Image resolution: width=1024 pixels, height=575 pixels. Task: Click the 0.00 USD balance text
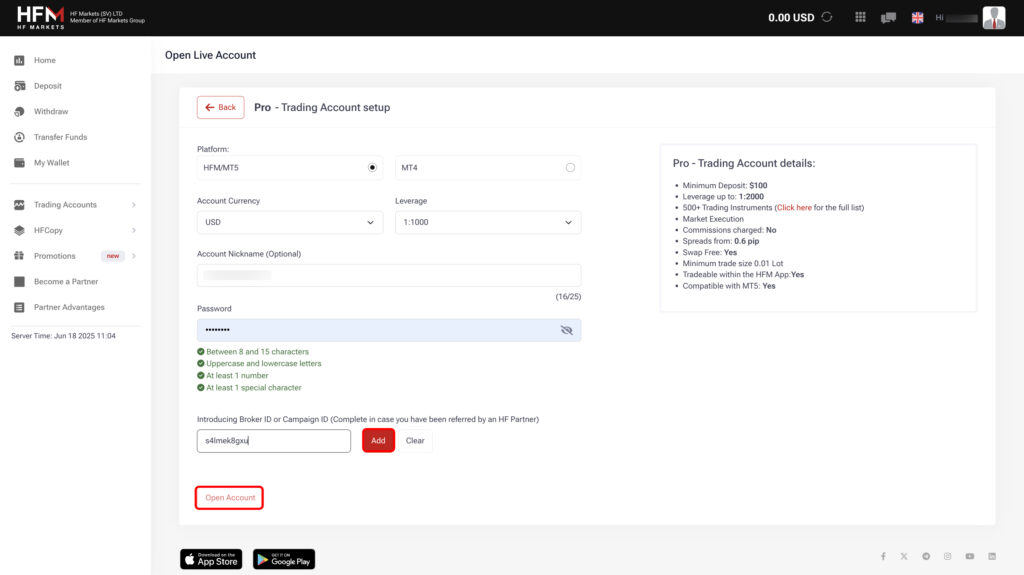791,18
